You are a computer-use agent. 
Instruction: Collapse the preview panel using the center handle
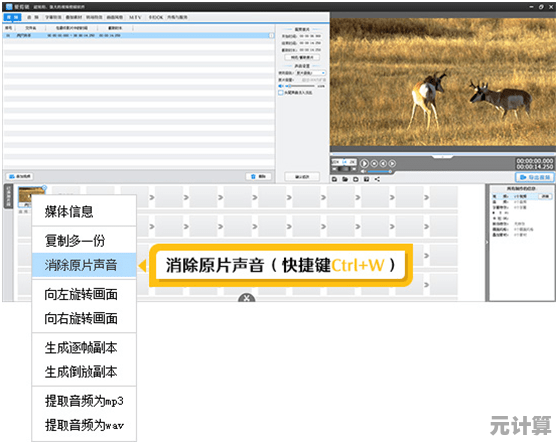[442, 156]
